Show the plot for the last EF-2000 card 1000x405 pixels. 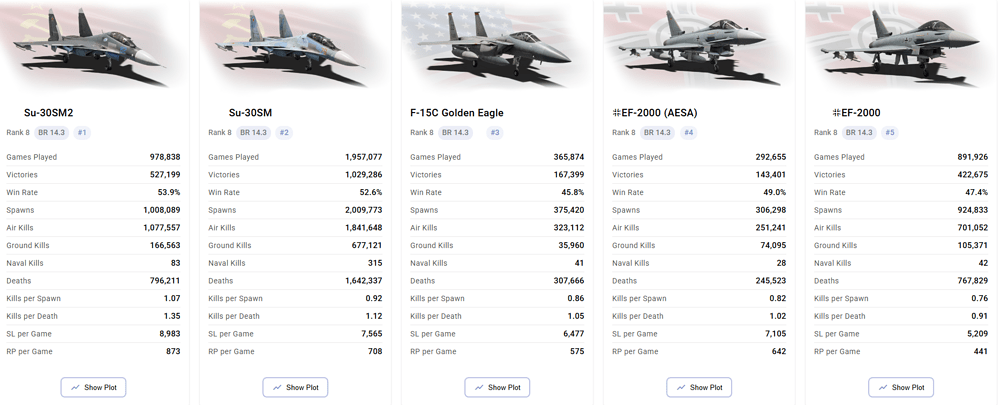pos(902,387)
